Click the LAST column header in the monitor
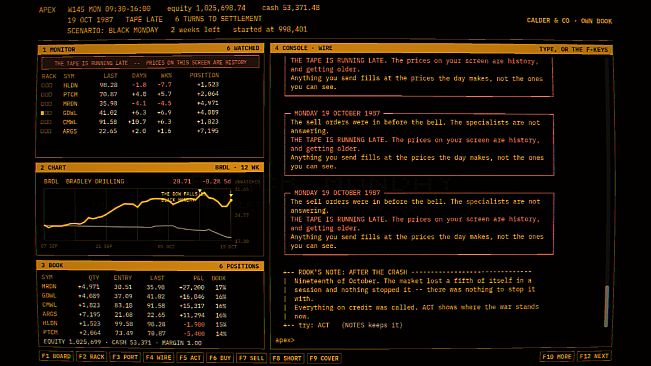 pos(110,76)
